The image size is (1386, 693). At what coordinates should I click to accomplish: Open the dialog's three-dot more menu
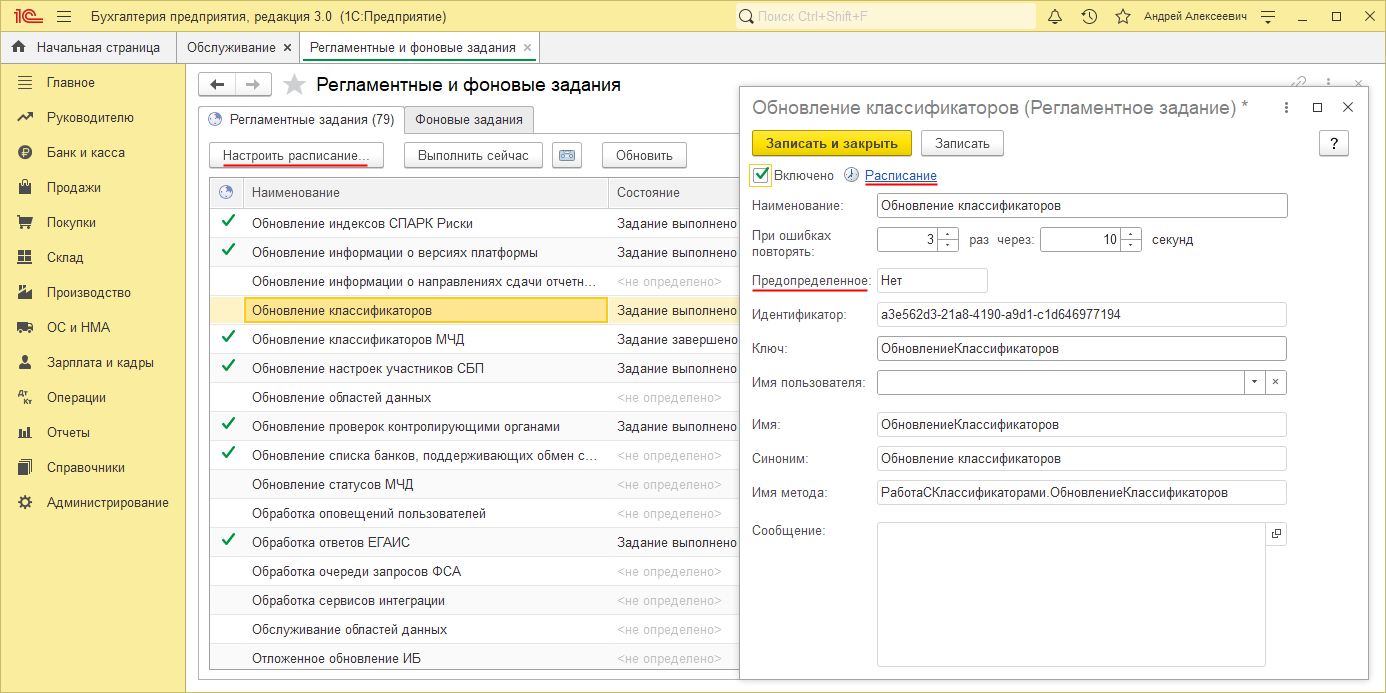1287,107
